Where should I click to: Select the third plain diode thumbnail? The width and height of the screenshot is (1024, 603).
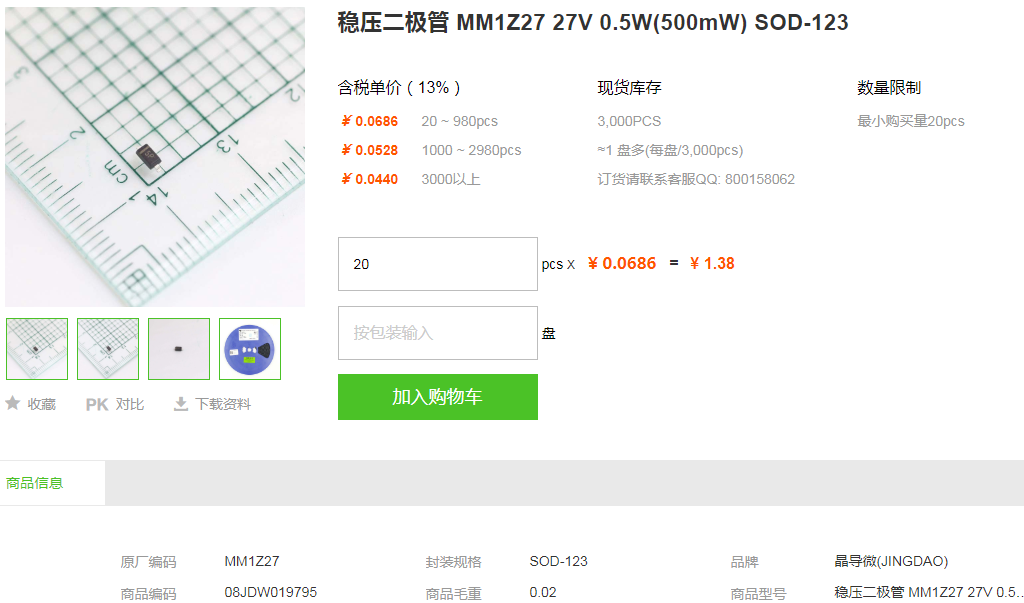click(179, 349)
